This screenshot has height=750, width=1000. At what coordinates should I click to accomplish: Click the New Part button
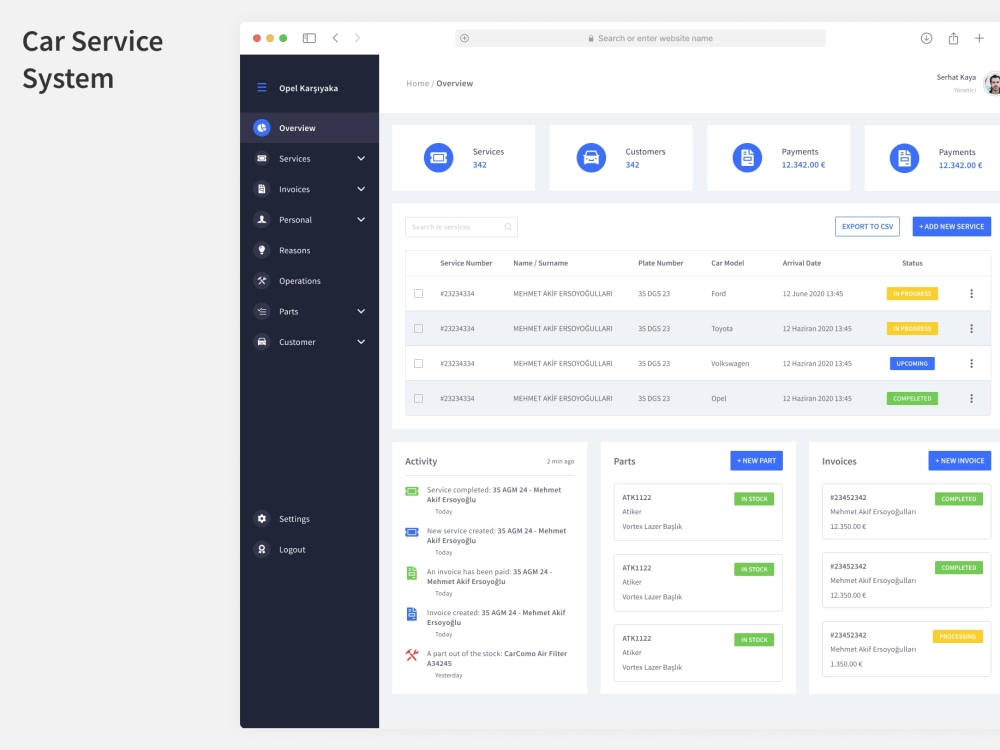click(x=756, y=460)
